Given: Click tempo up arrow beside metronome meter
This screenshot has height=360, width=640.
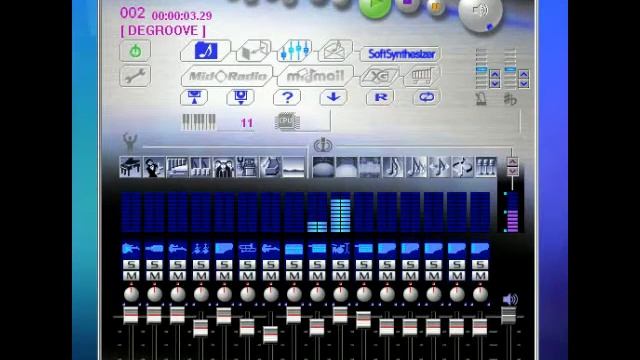Looking at the screenshot, I should pyautogui.click(x=495, y=74).
